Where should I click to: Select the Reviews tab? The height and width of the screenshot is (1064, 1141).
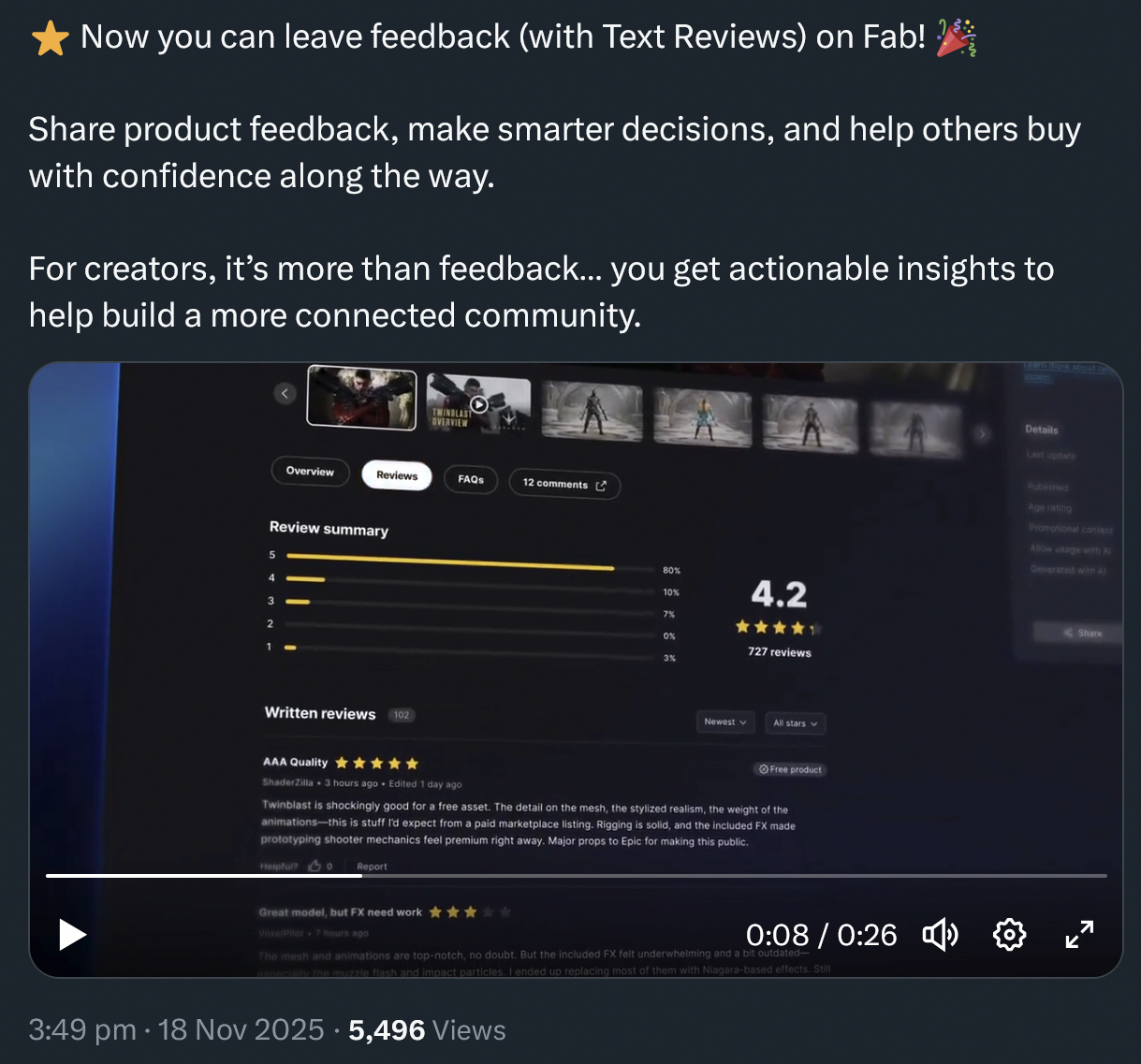pos(397,475)
